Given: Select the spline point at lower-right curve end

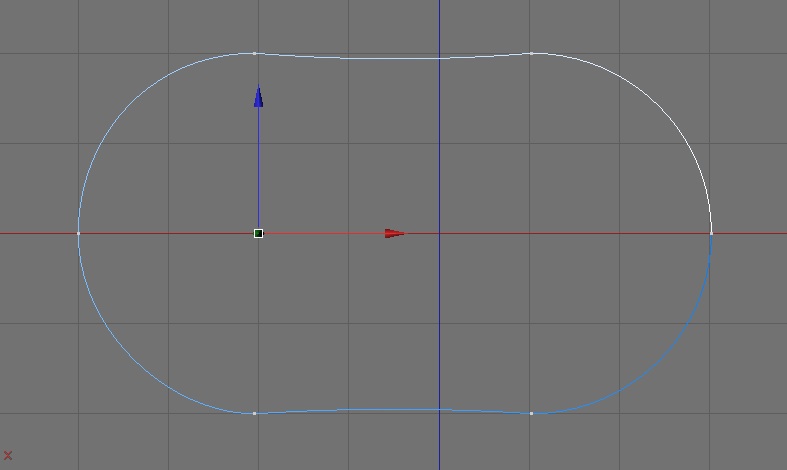Looking at the screenshot, I should coord(532,414).
